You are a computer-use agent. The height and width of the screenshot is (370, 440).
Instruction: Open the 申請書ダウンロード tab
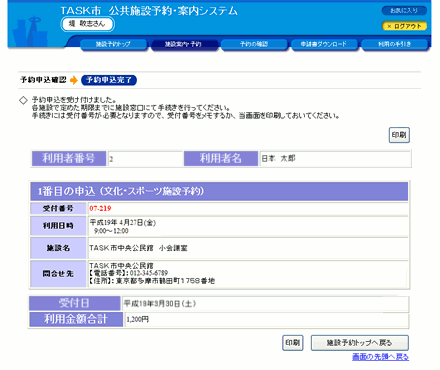[x=324, y=44]
